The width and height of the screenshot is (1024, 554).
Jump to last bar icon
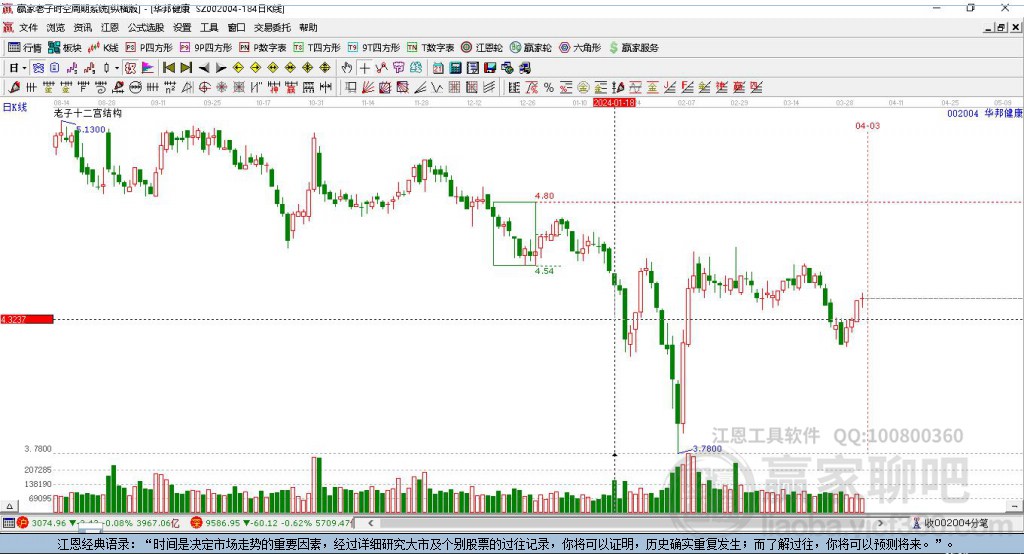[x=186, y=67]
